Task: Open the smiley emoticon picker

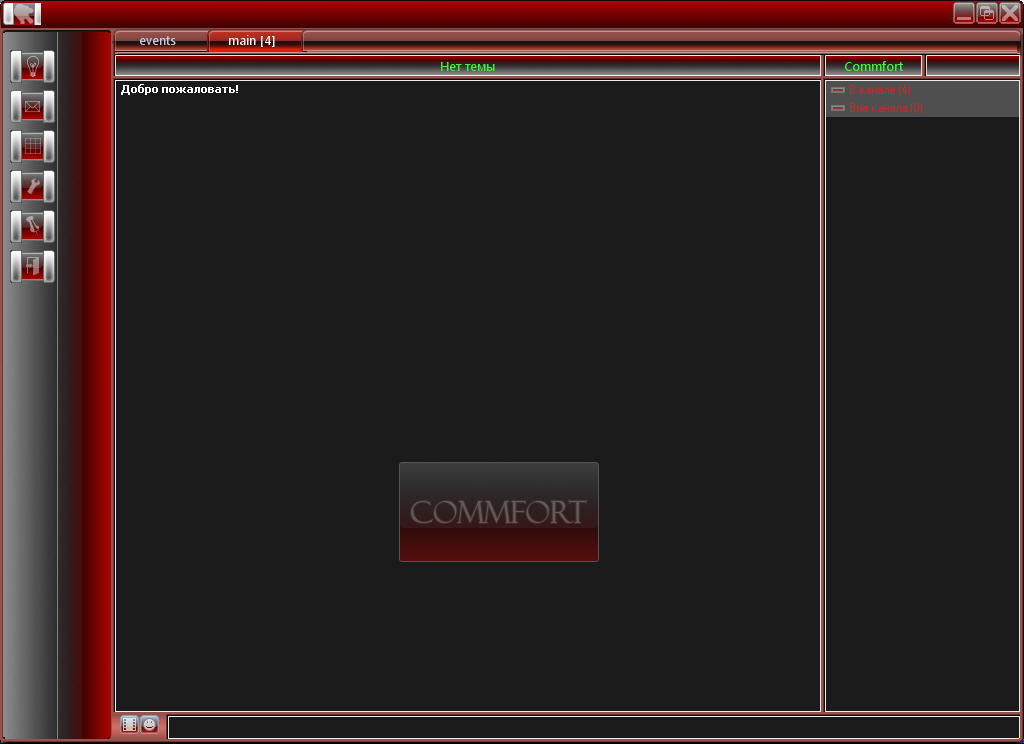Action: coord(150,724)
